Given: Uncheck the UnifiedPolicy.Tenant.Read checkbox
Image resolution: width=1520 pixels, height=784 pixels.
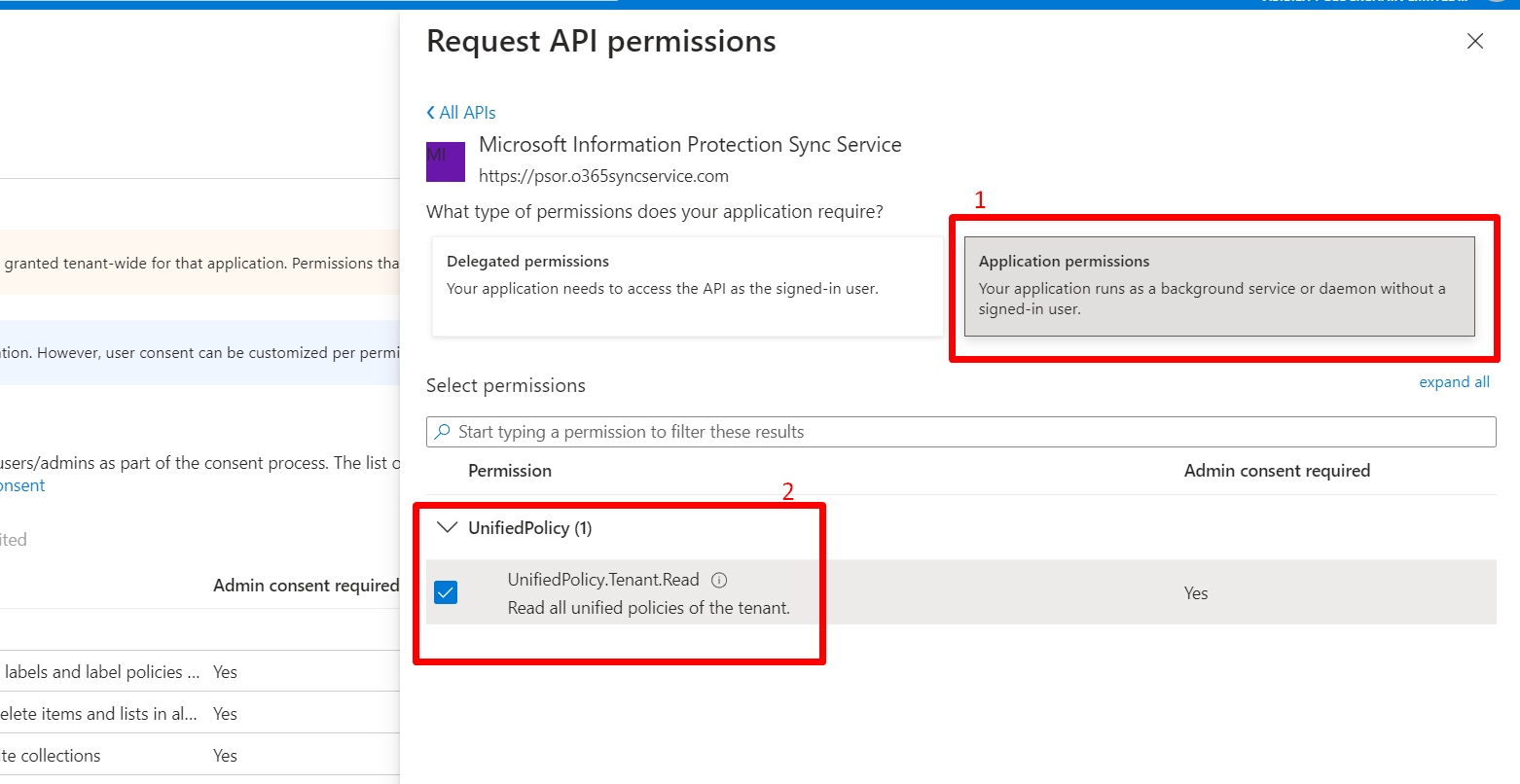Looking at the screenshot, I should point(446,592).
